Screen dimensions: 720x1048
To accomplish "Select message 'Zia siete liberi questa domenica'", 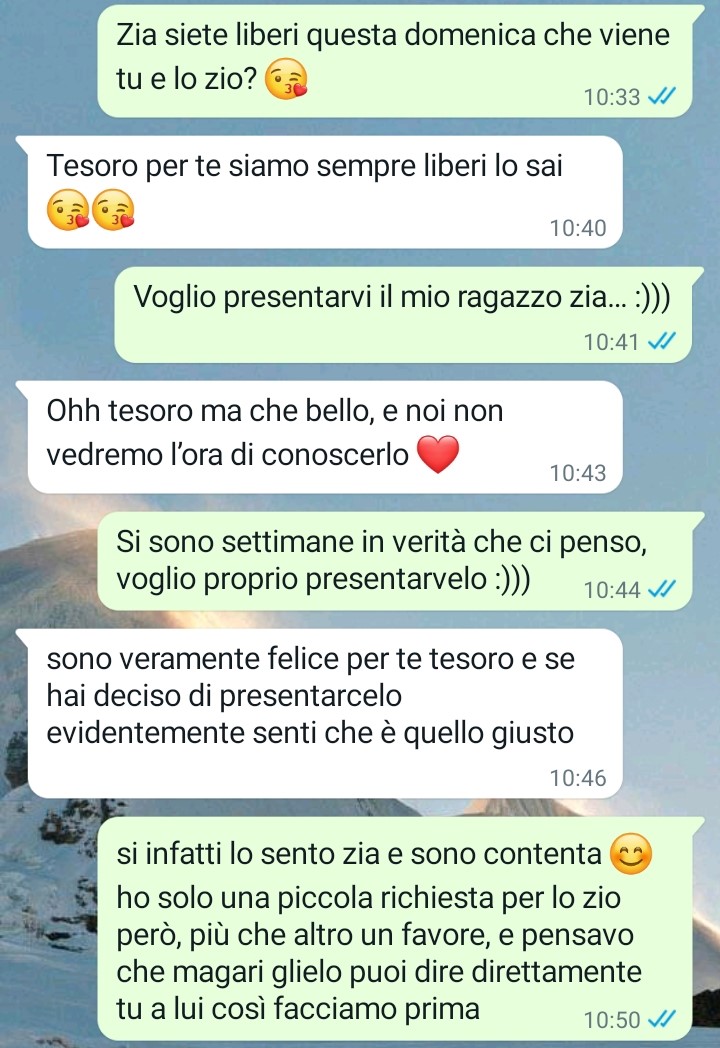I will click(x=395, y=61).
